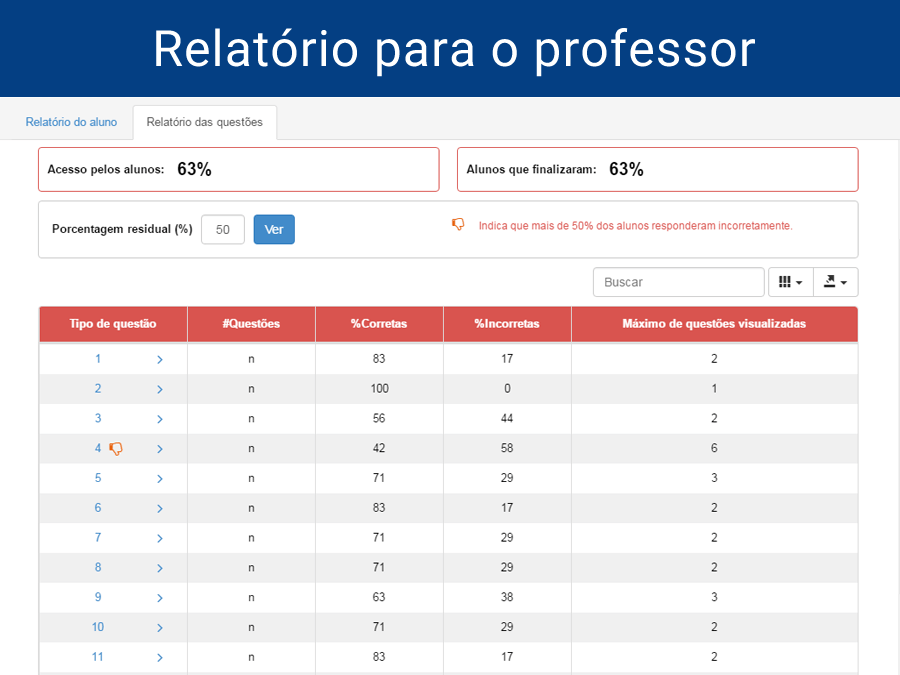Click the 44 value in row 3
Viewport: 900px width, 675px height.
[x=507, y=418]
